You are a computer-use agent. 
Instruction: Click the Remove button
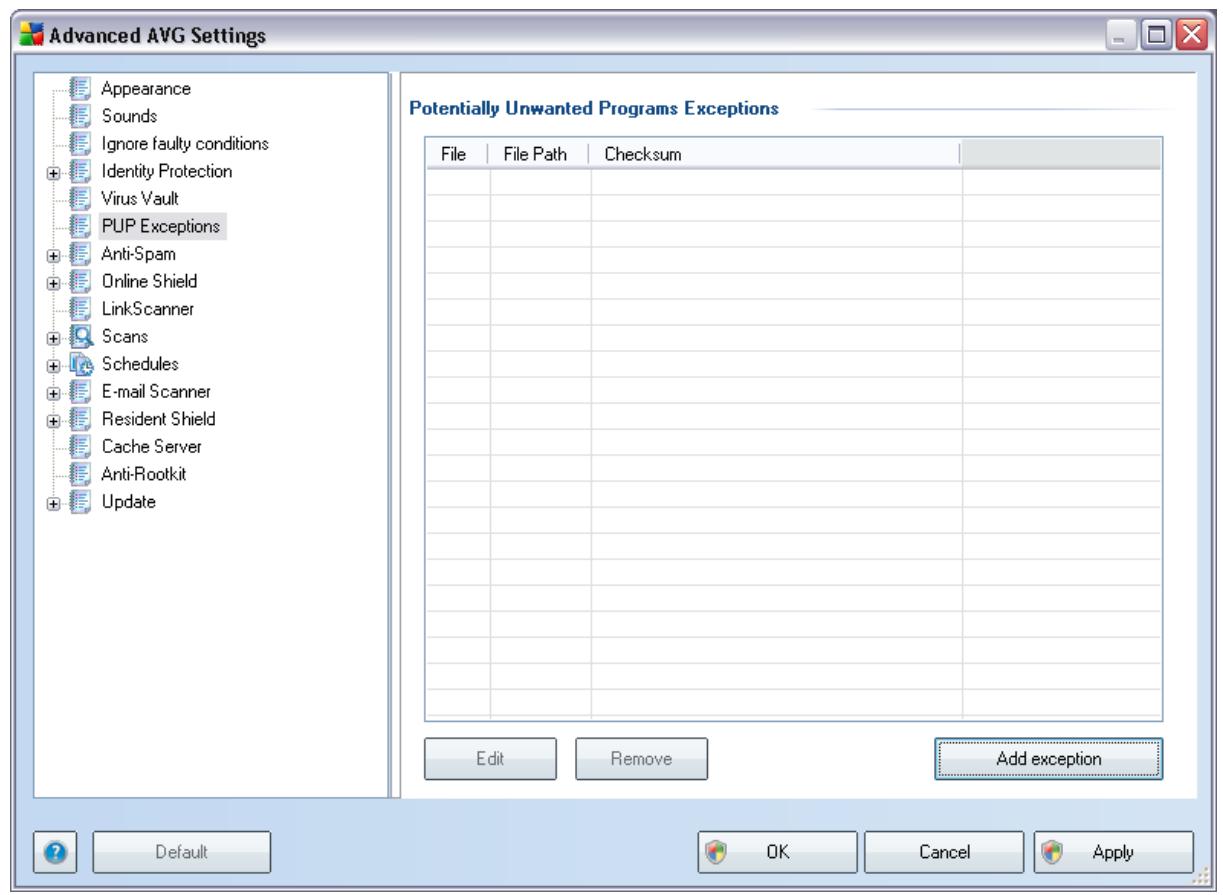point(641,759)
